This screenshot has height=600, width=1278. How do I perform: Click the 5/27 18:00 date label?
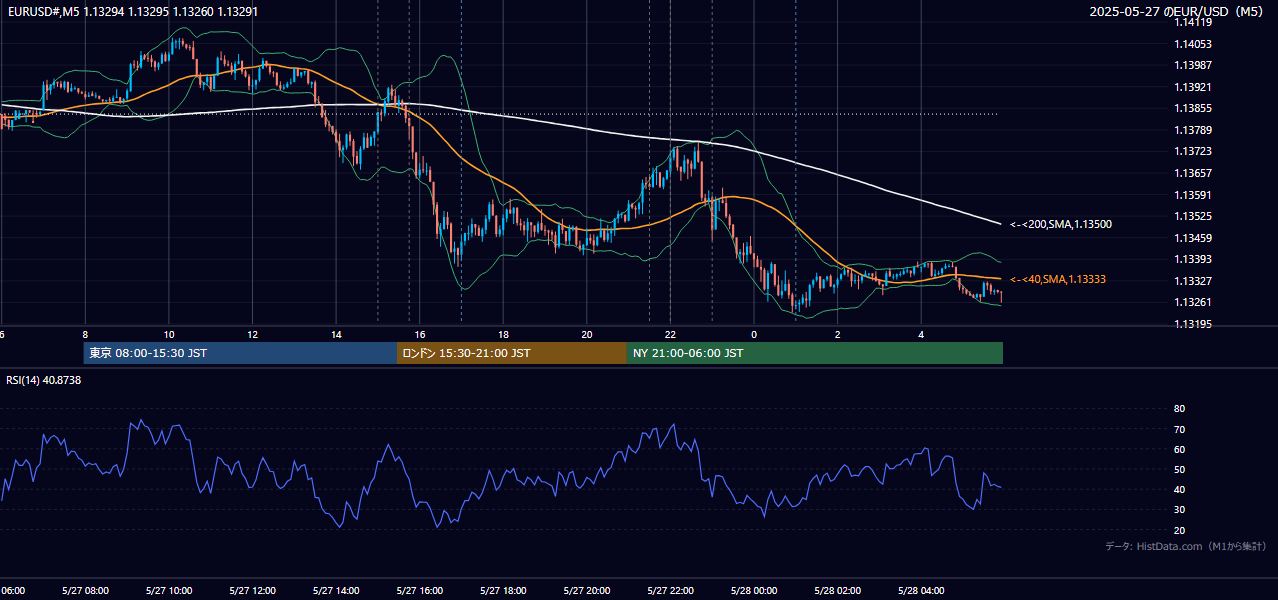pos(503,590)
